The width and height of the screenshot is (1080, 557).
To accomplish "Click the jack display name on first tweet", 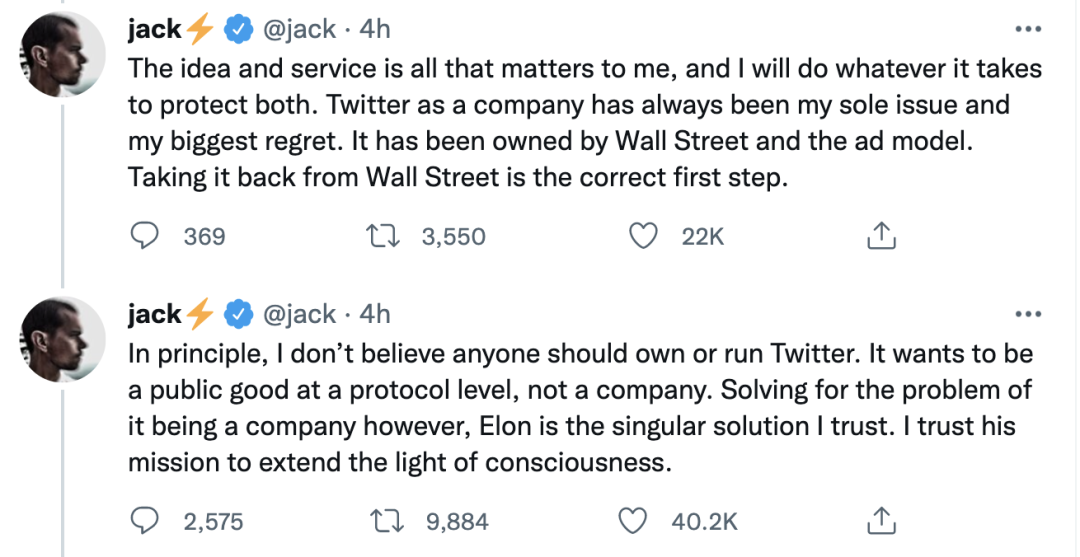I will 154,30.
